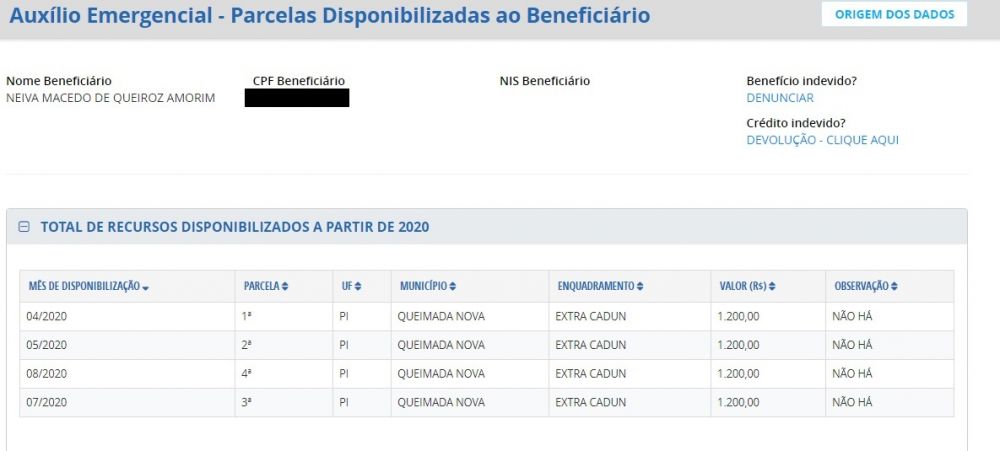The height and width of the screenshot is (451, 1000).
Task: Sort the UF column arrows
Action: pos(358,287)
